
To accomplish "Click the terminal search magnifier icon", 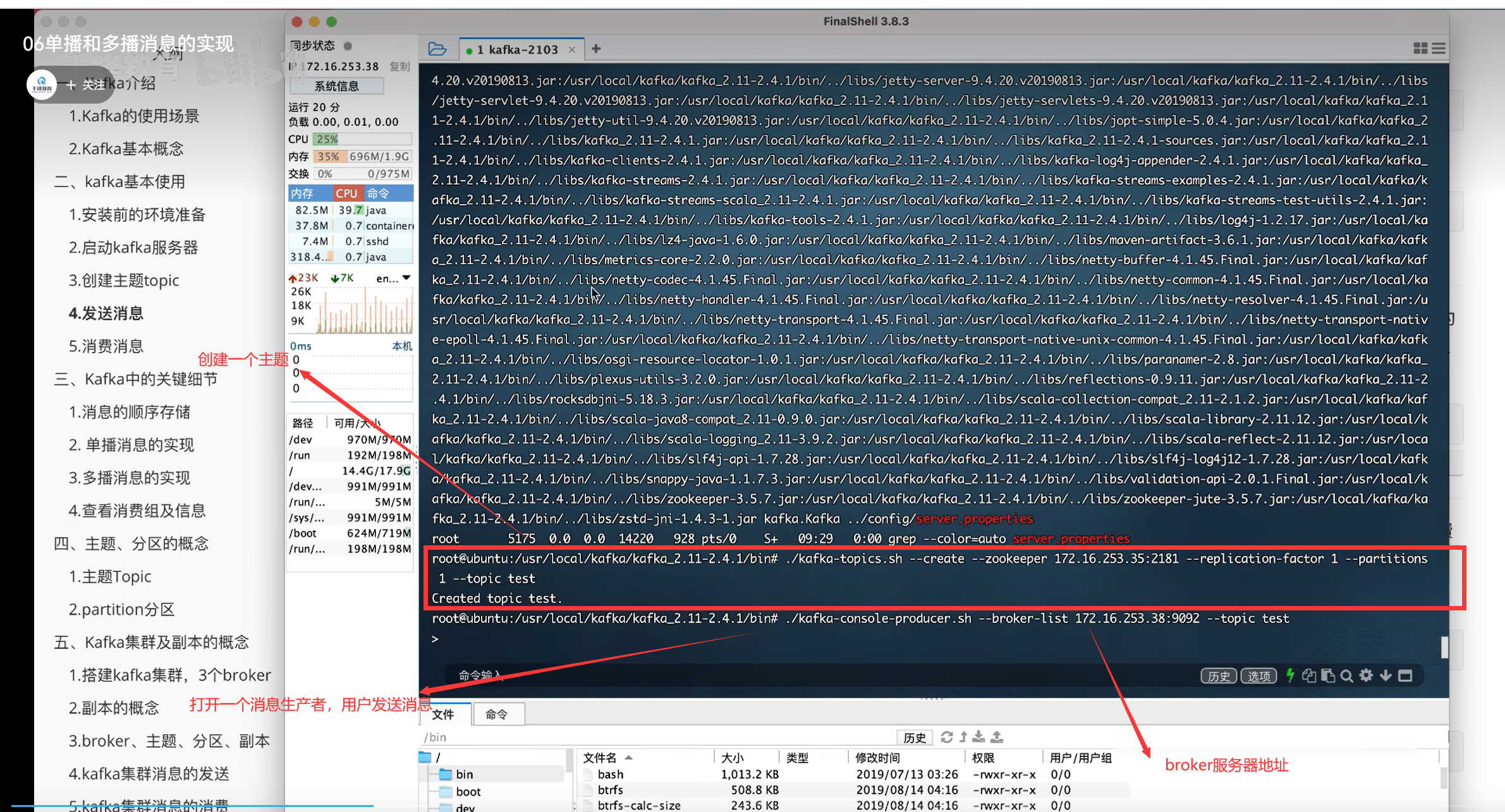I will pyautogui.click(x=1346, y=676).
